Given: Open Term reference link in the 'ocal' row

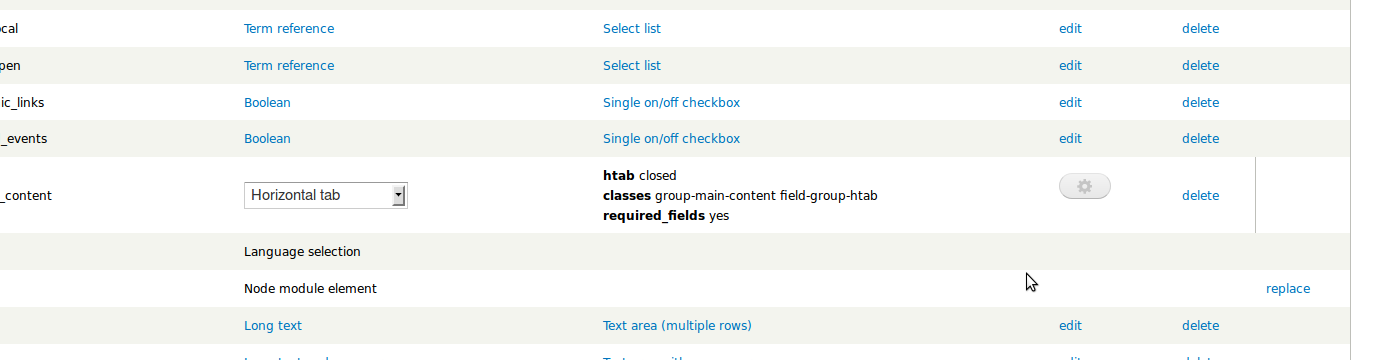Looking at the screenshot, I should (289, 29).
